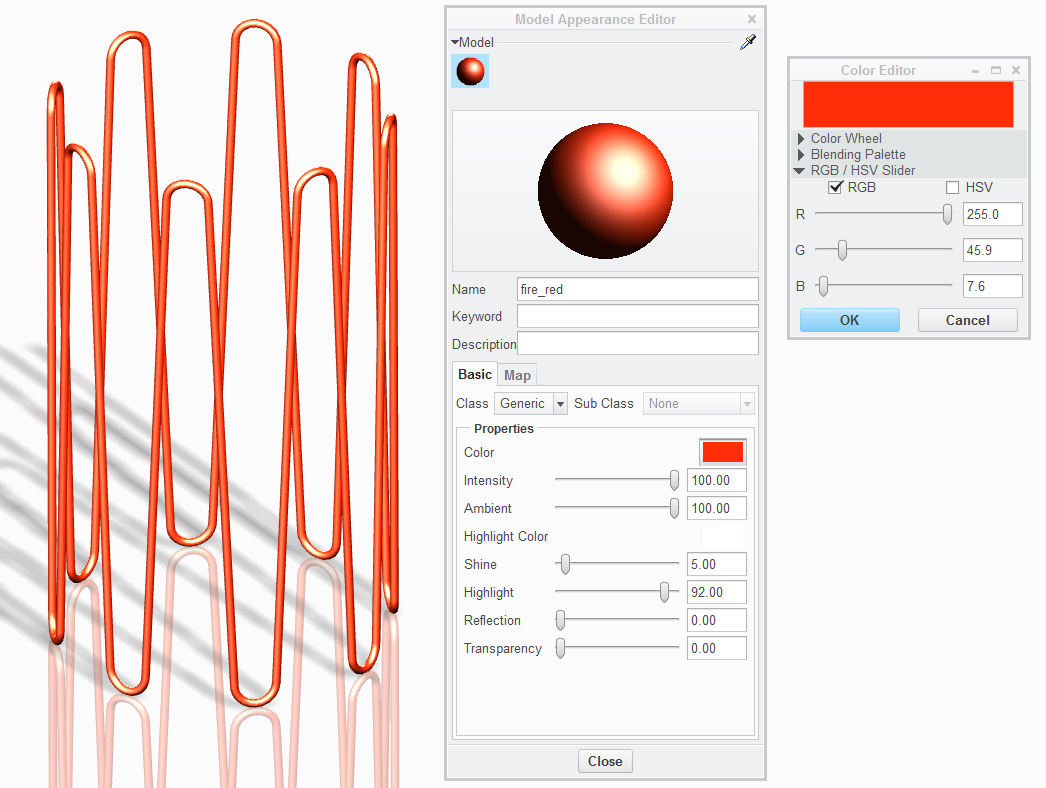This screenshot has height=788, width=1046.
Task: Click the large sphere appearance preview
Action: [605, 191]
